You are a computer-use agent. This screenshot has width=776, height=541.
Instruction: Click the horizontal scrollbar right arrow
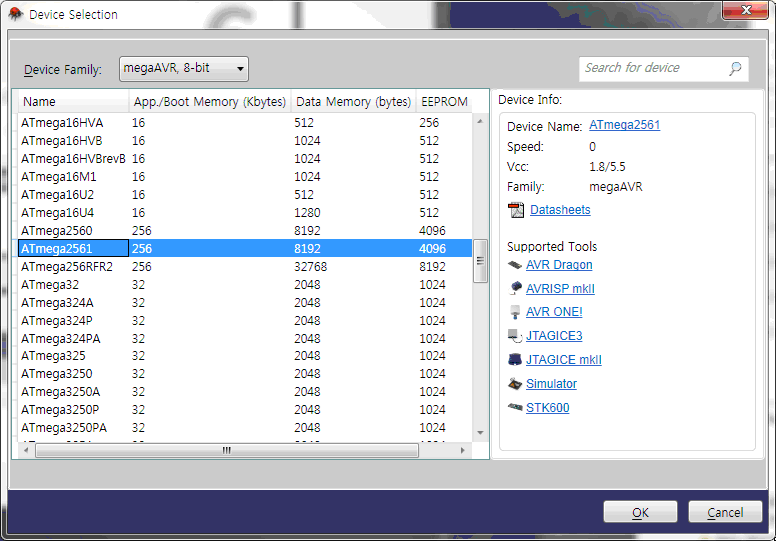461,451
